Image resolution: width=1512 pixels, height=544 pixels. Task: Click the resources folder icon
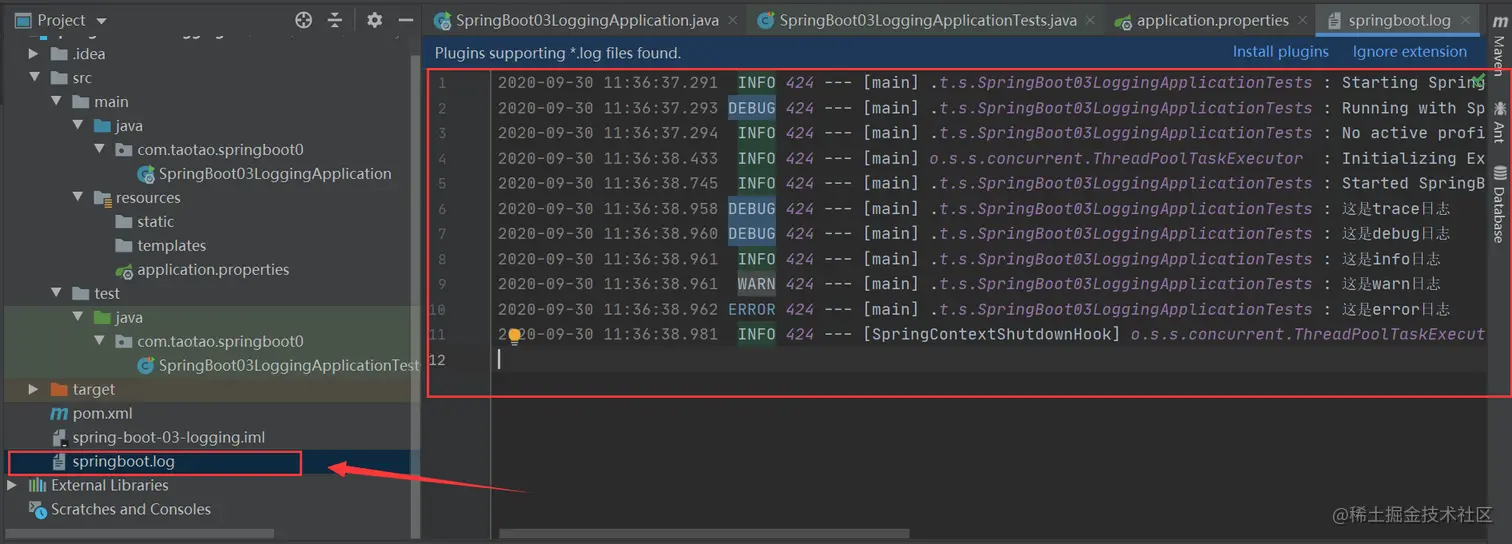[x=103, y=197]
